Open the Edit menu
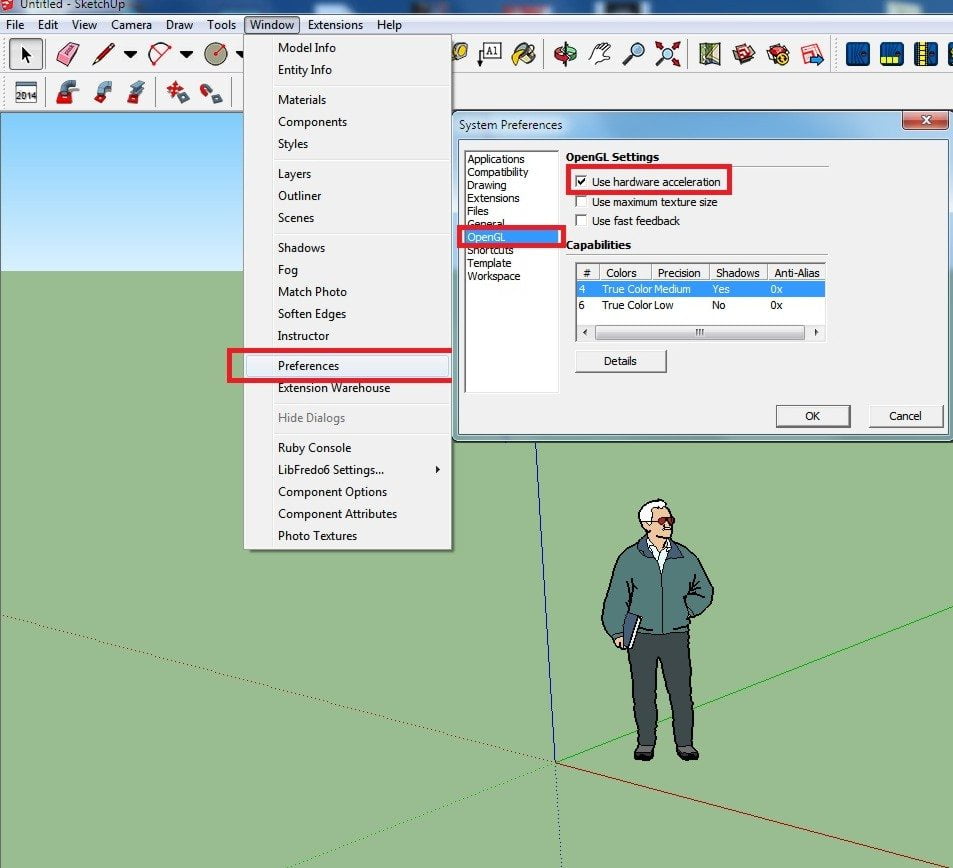The width and height of the screenshot is (953, 868). coord(48,25)
